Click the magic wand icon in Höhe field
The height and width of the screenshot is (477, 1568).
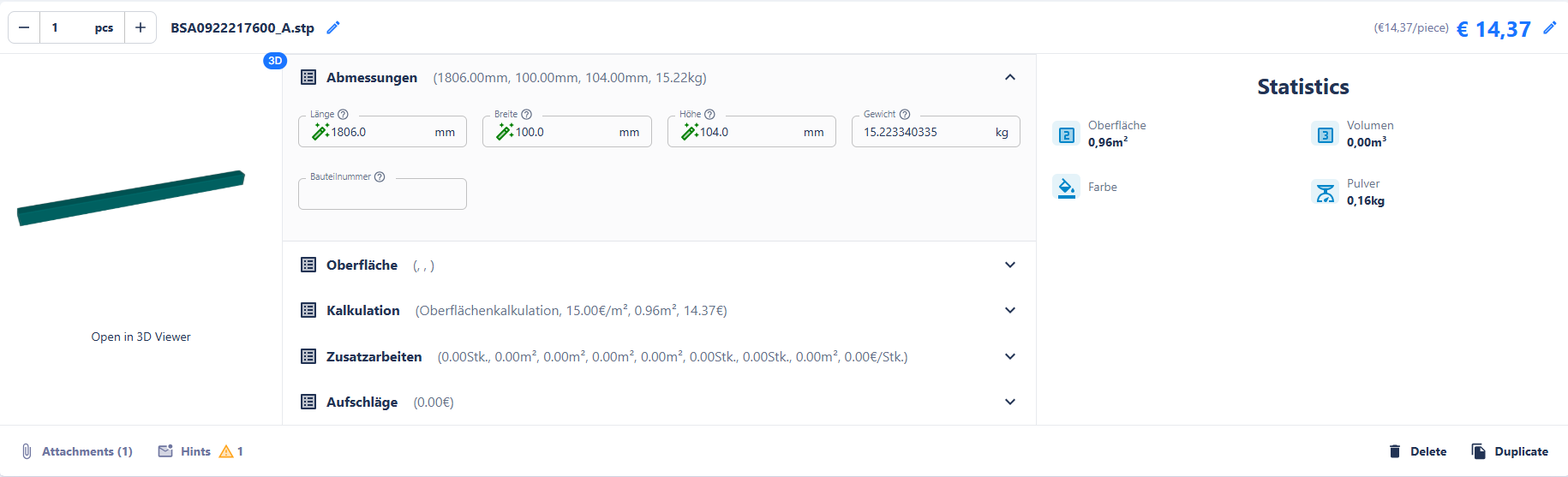(x=690, y=132)
